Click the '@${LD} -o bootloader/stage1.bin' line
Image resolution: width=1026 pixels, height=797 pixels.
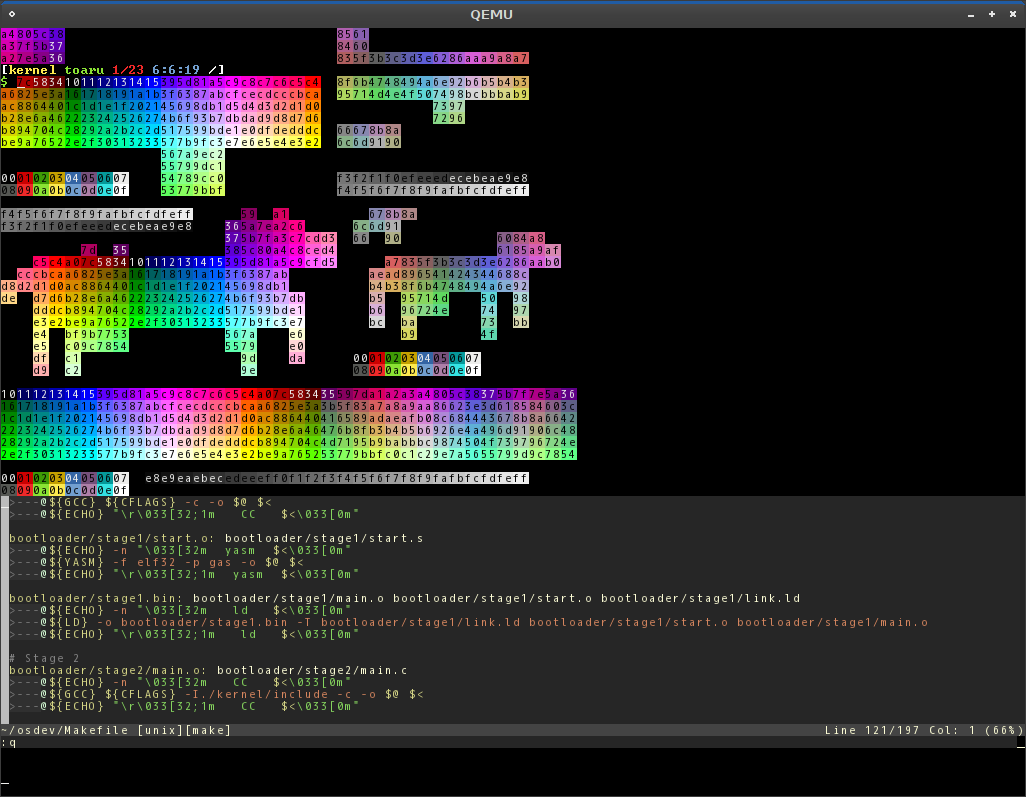[x=469, y=622]
